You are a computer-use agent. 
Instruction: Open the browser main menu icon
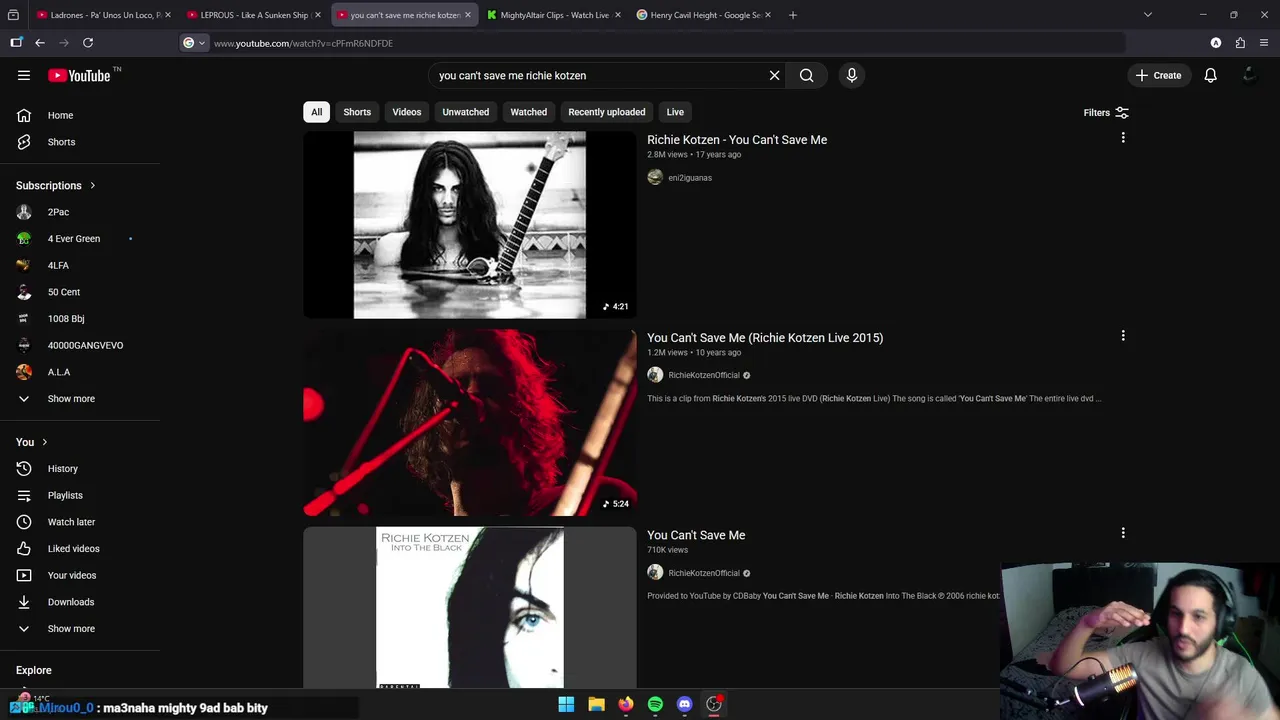pos(1264,43)
